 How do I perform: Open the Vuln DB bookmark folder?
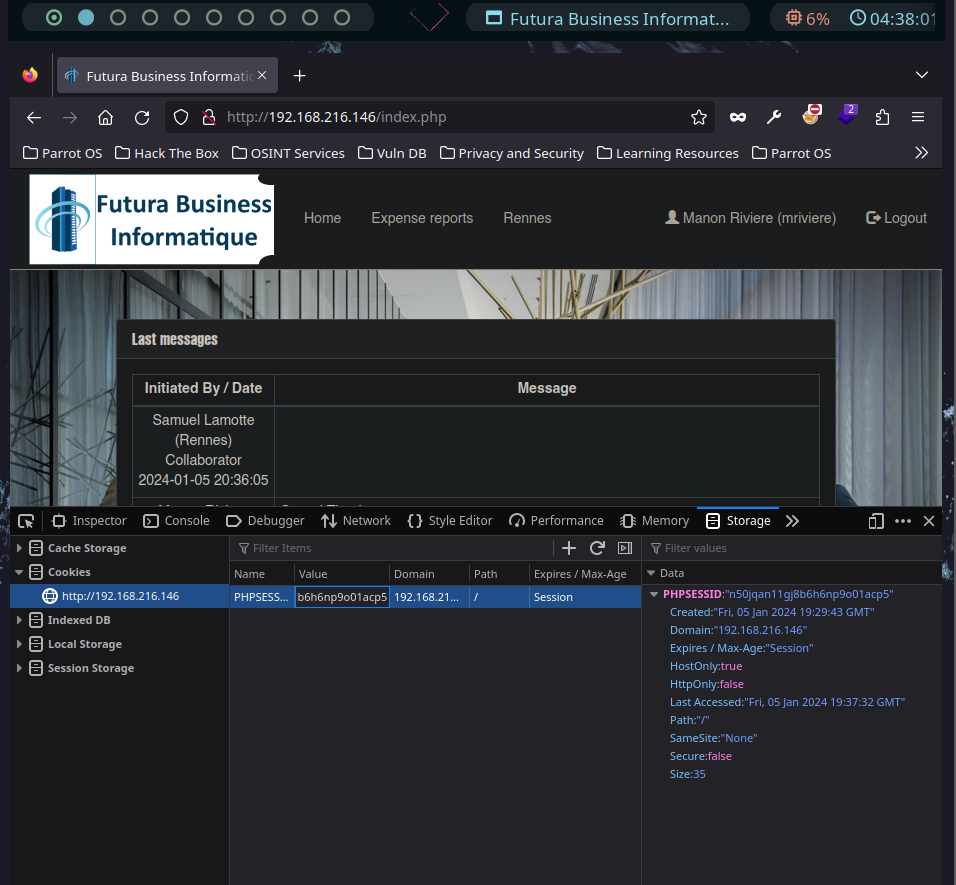[392, 153]
